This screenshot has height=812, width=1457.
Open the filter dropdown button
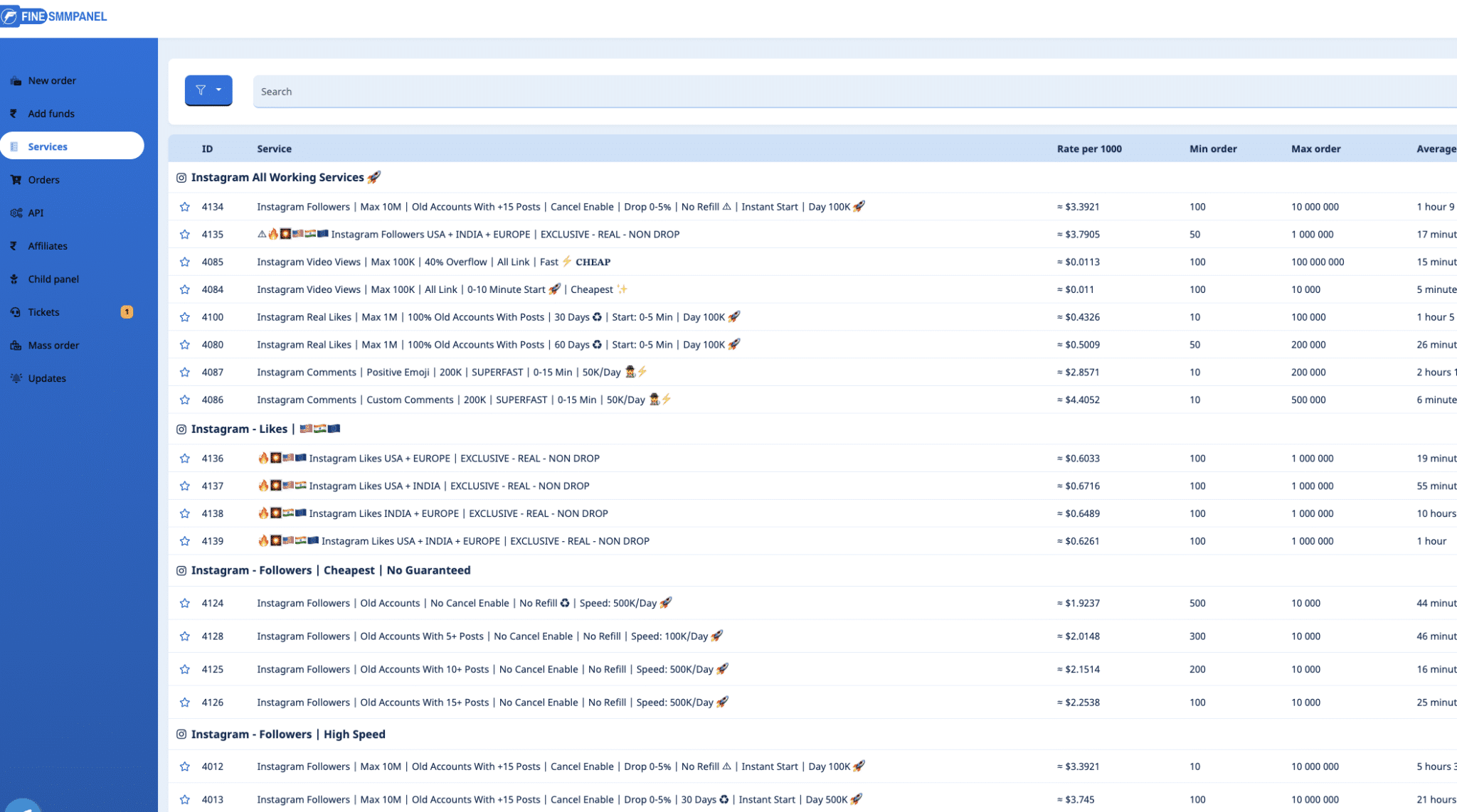point(208,90)
